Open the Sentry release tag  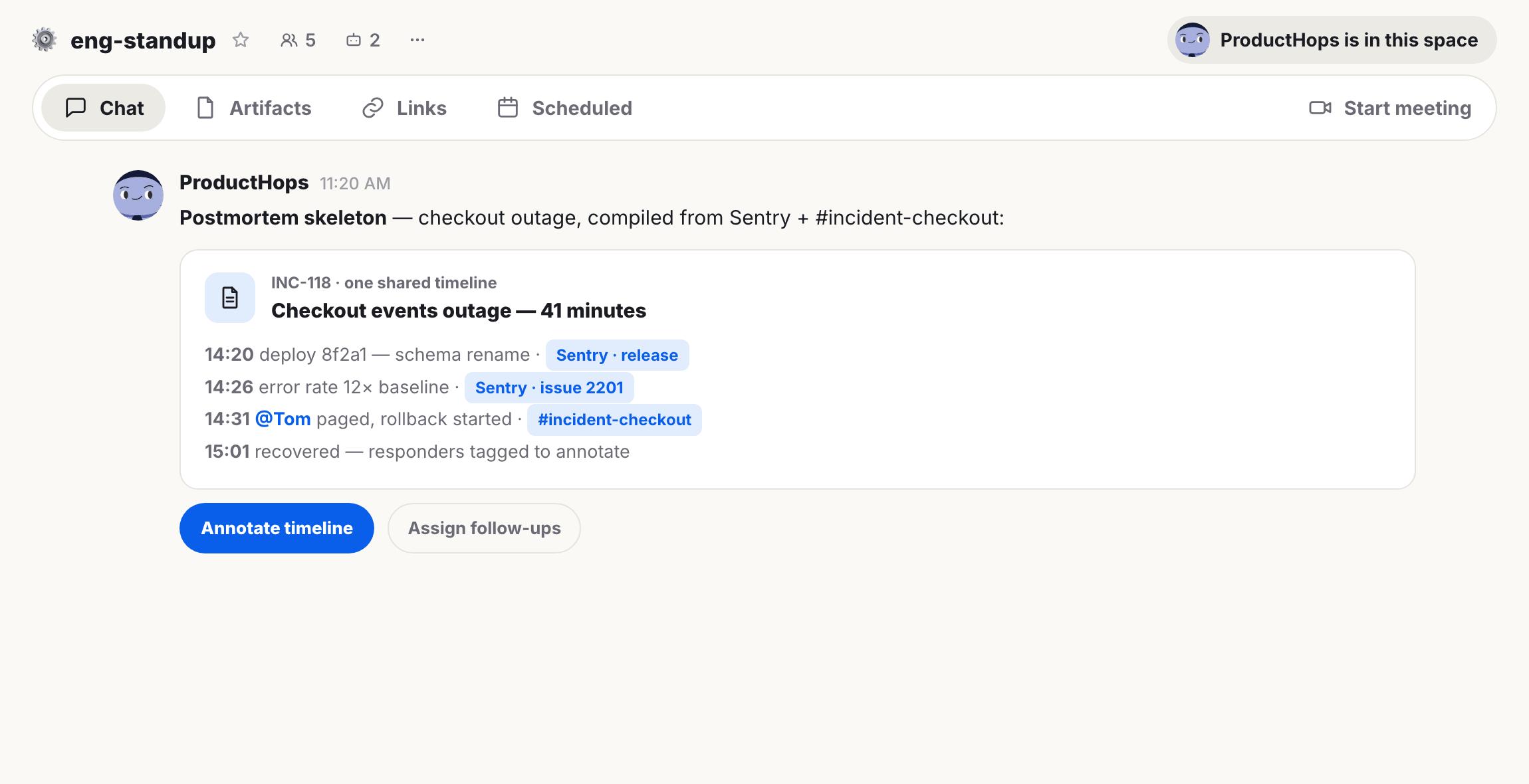(617, 355)
